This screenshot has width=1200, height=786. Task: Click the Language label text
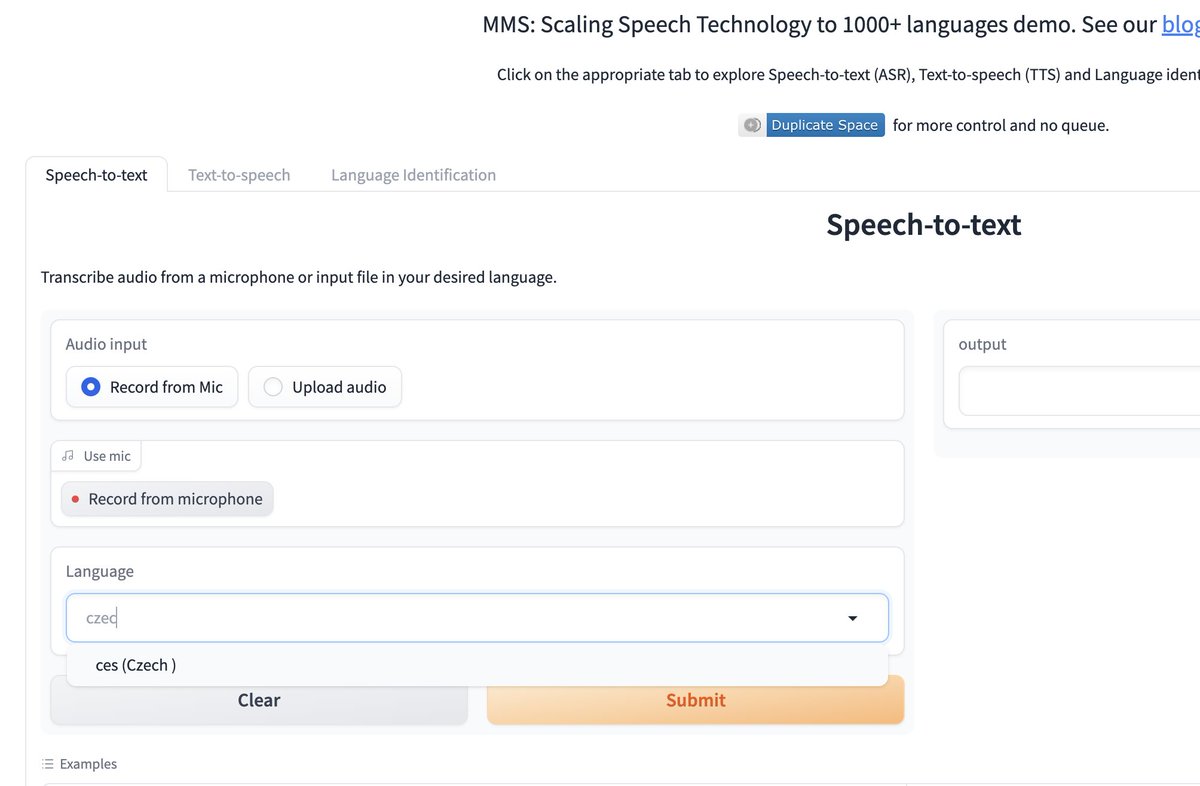coord(100,571)
